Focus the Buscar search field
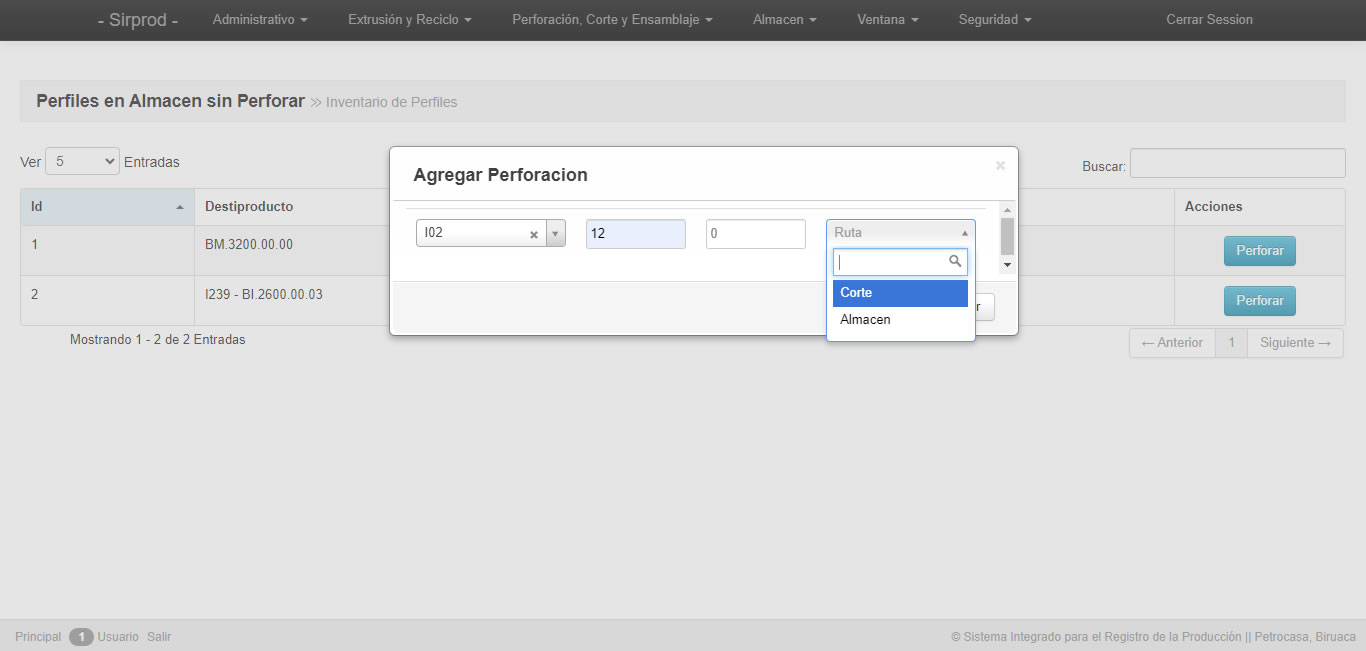 (x=1238, y=163)
